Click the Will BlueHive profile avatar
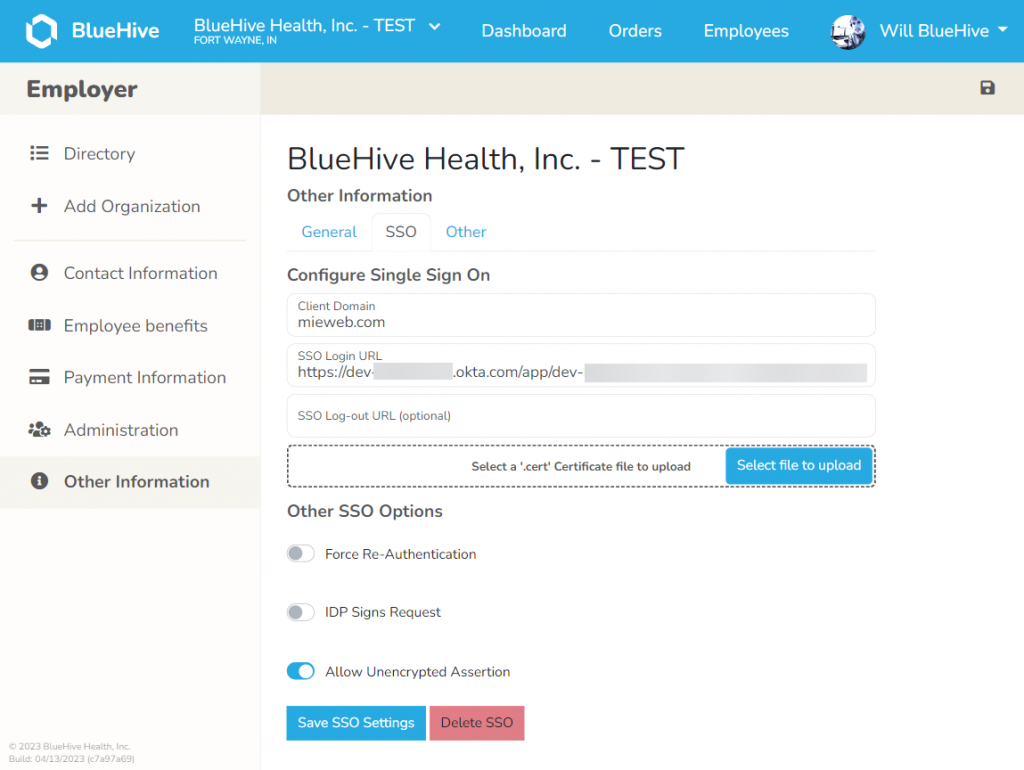 (847, 31)
